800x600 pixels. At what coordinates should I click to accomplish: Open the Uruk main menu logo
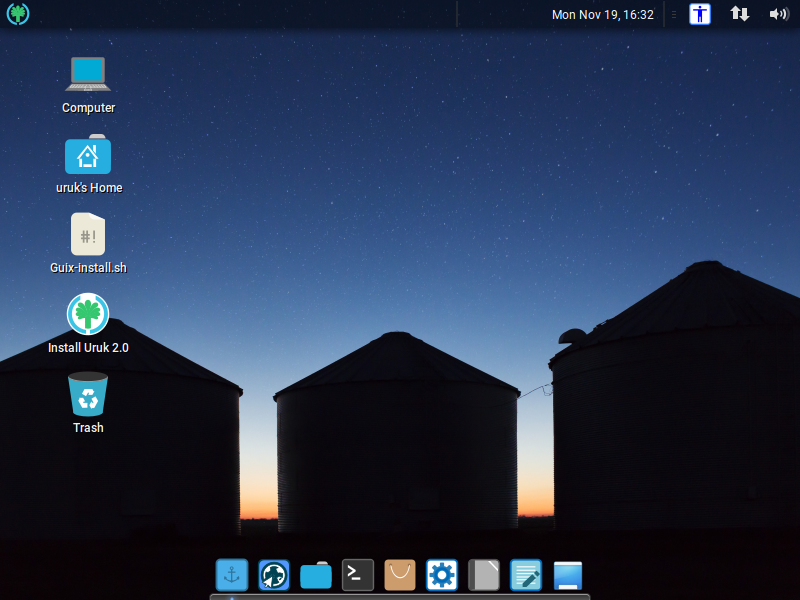[18, 14]
